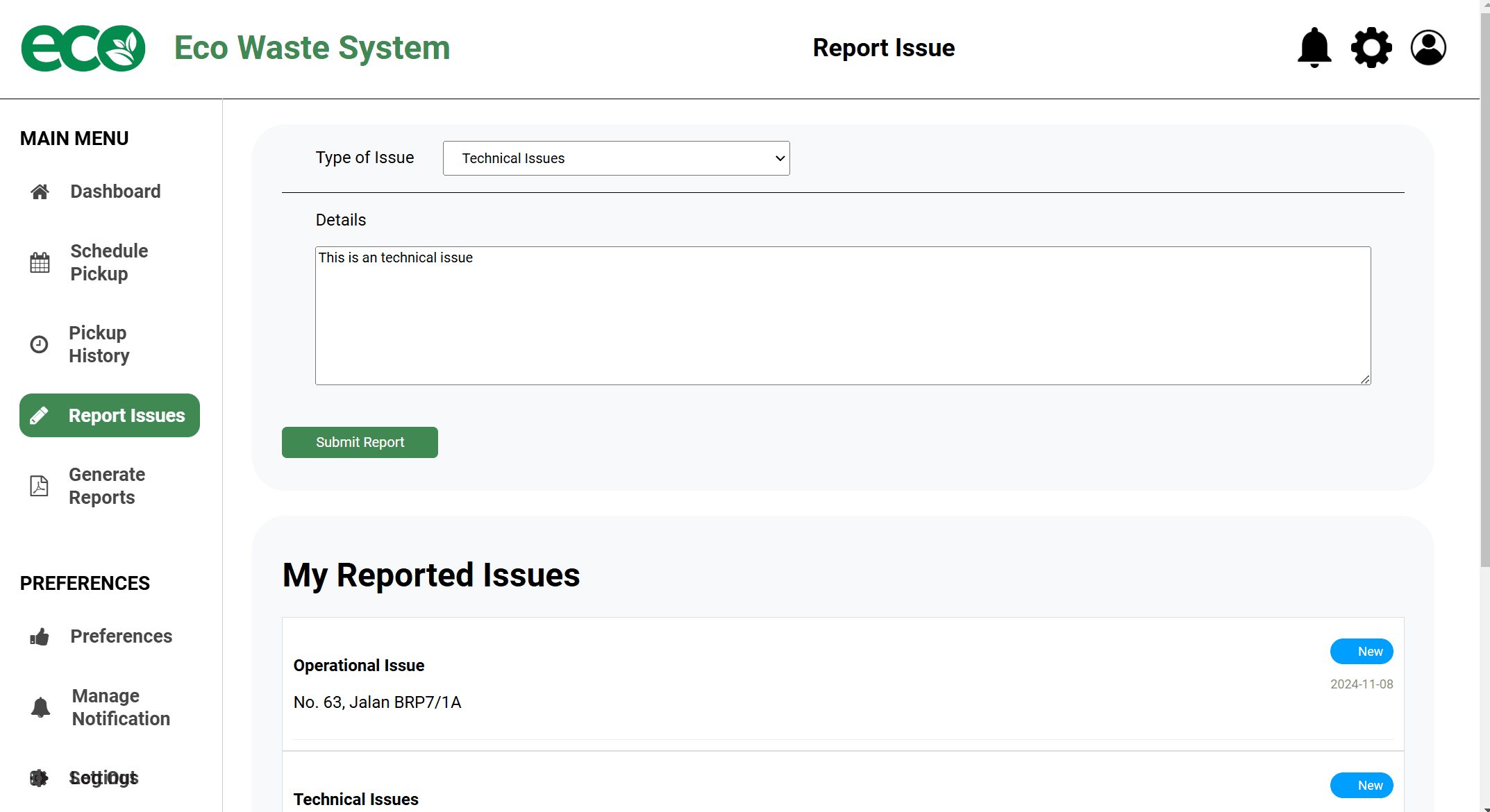1490x812 pixels.
Task: Select the text 'No. 63, Jalan BRP7/1A'
Action: (x=377, y=702)
